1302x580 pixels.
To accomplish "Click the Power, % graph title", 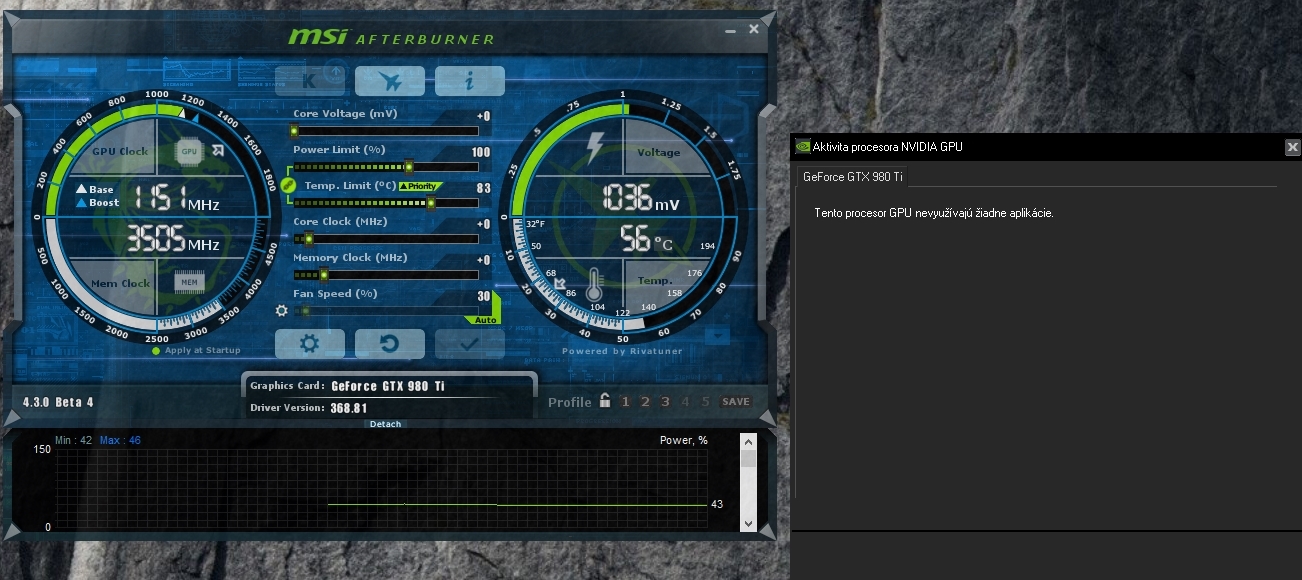I will (x=684, y=440).
